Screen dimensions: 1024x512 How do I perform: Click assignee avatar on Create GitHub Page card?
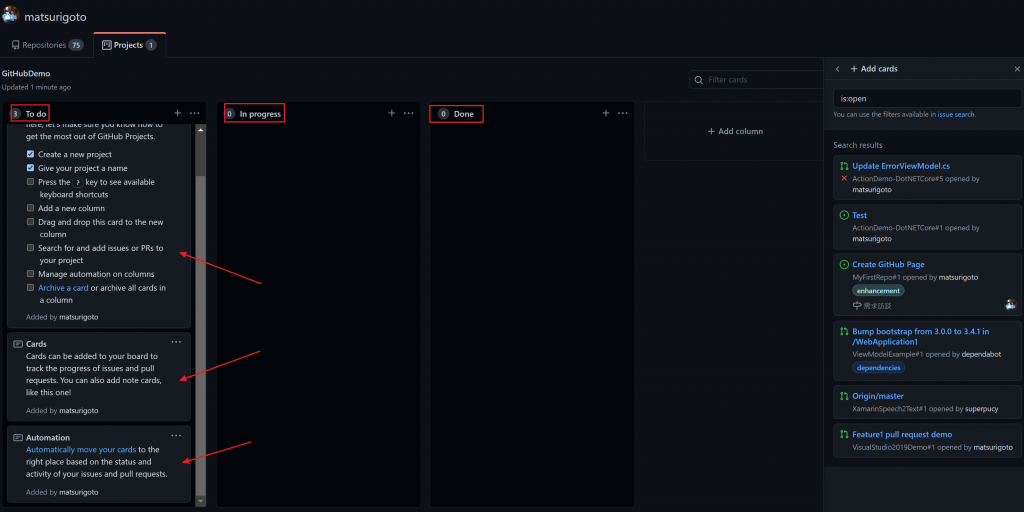[x=1011, y=305]
